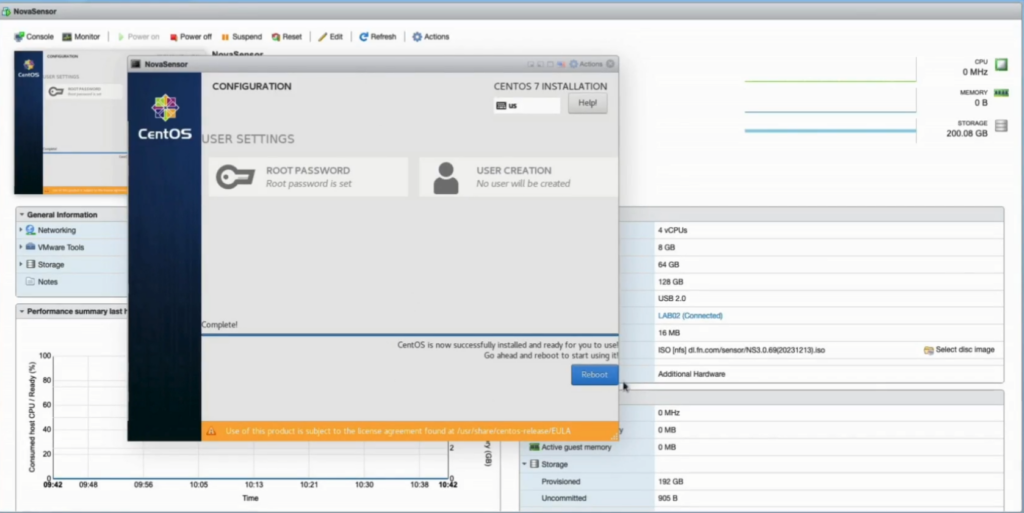Reset the virtual machine

tap(287, 37)
